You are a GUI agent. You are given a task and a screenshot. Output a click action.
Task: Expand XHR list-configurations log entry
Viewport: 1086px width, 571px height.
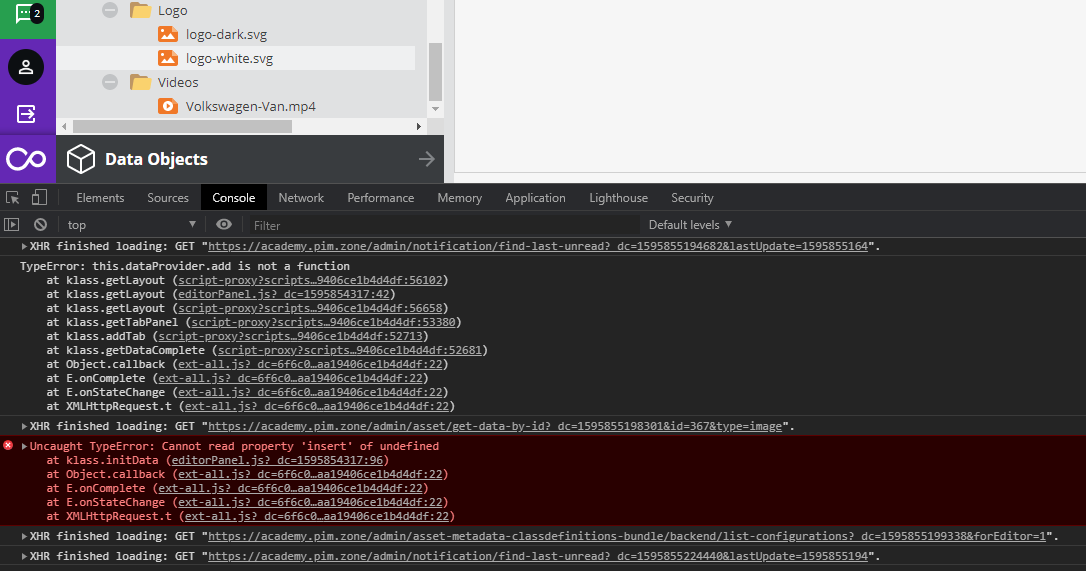pos(24,536)
